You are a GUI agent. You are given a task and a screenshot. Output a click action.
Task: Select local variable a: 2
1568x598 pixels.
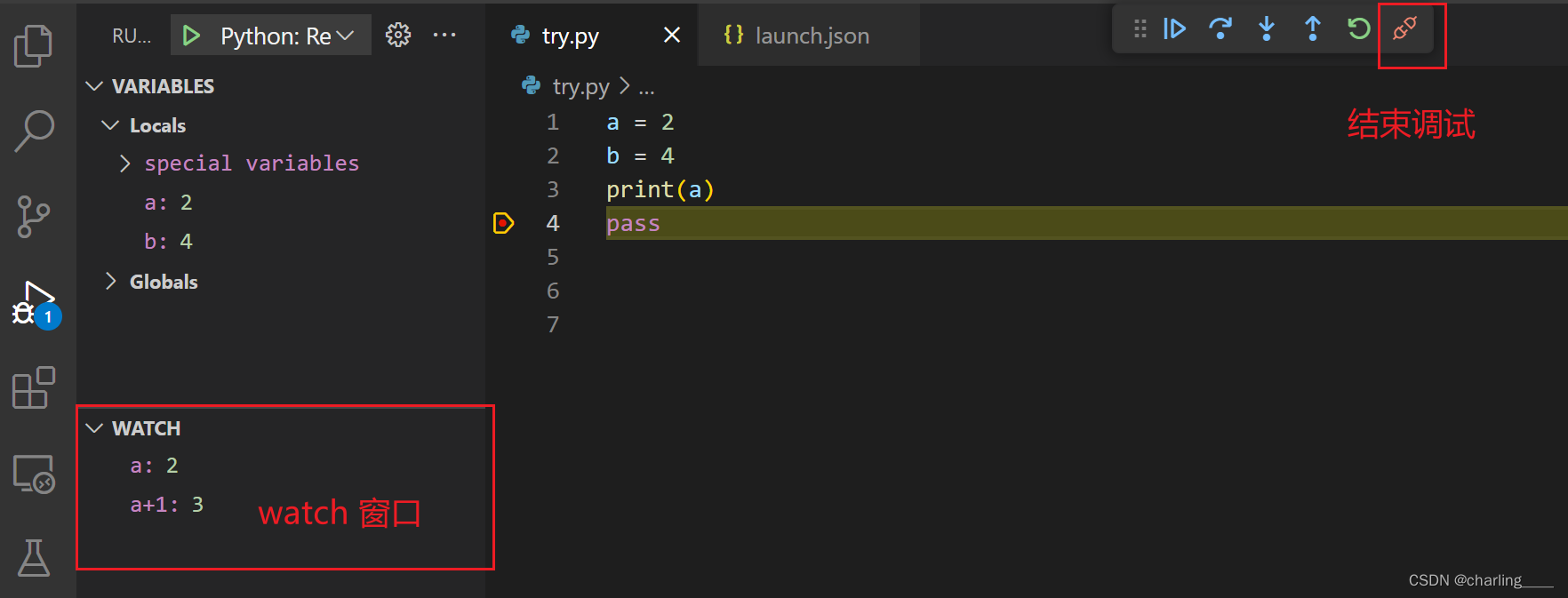click(x=168, y=203)
